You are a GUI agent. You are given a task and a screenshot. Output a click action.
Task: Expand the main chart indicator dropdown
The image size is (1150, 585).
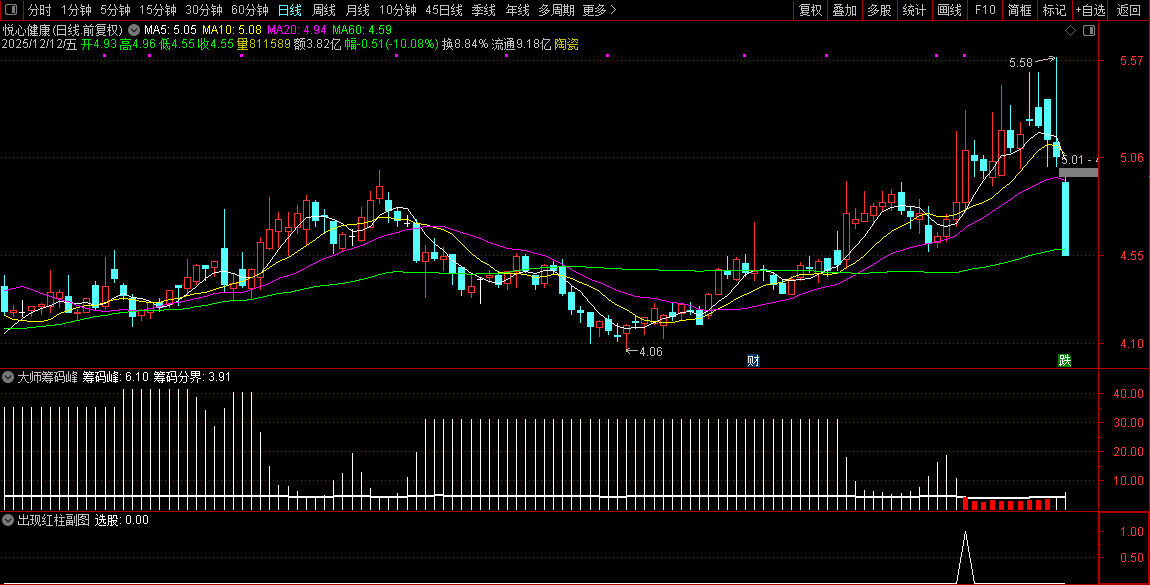(135, 30)
